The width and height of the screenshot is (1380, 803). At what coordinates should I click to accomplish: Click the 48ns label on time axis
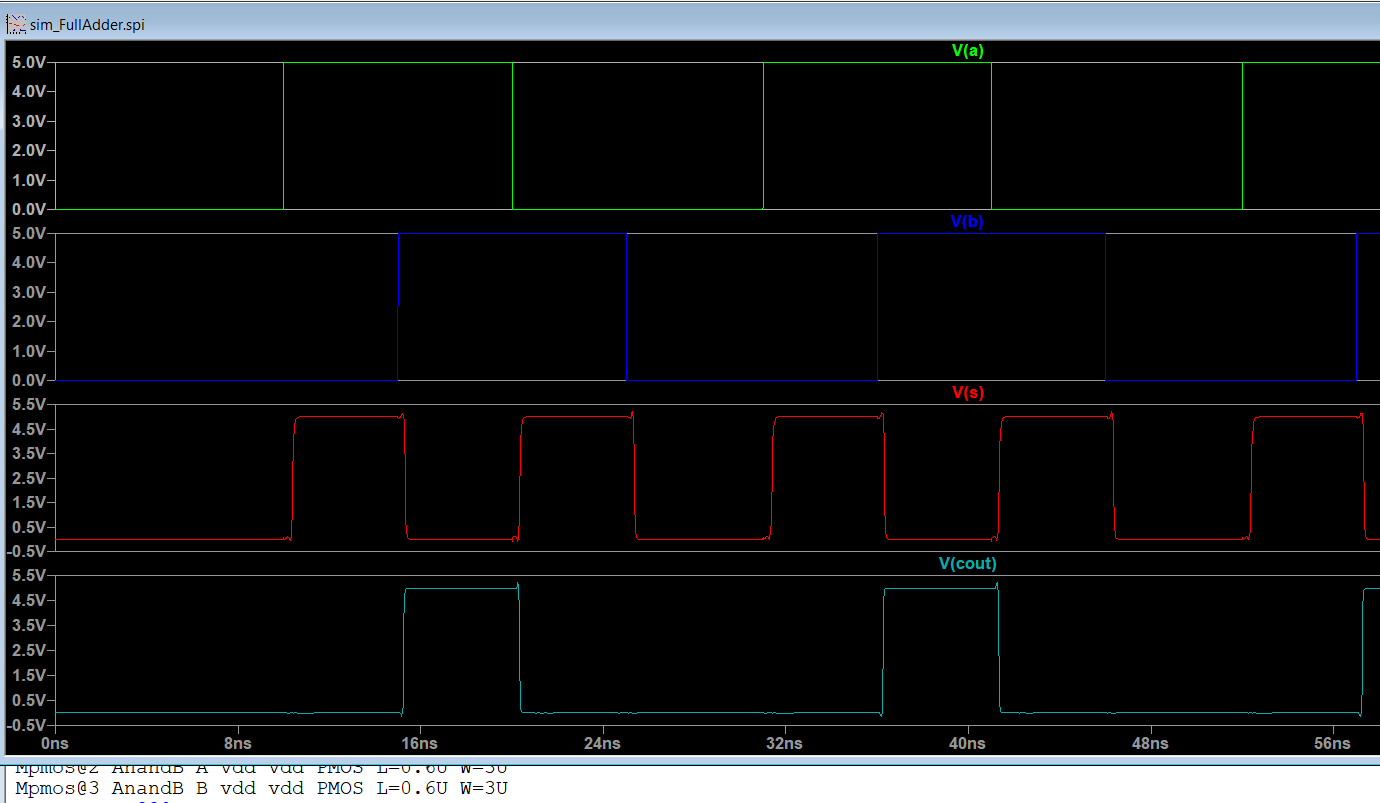tap(1150, 744)
